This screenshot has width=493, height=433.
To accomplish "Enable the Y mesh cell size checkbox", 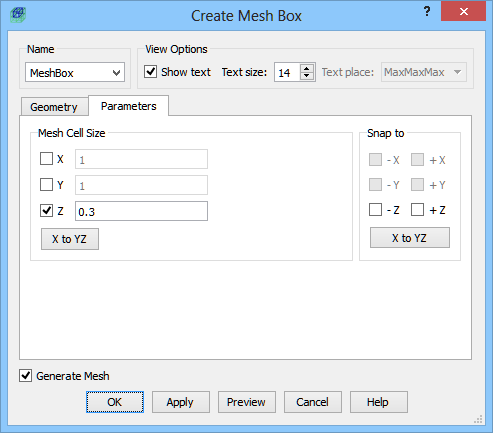I will pyautogui.click(x=46, y=184).
